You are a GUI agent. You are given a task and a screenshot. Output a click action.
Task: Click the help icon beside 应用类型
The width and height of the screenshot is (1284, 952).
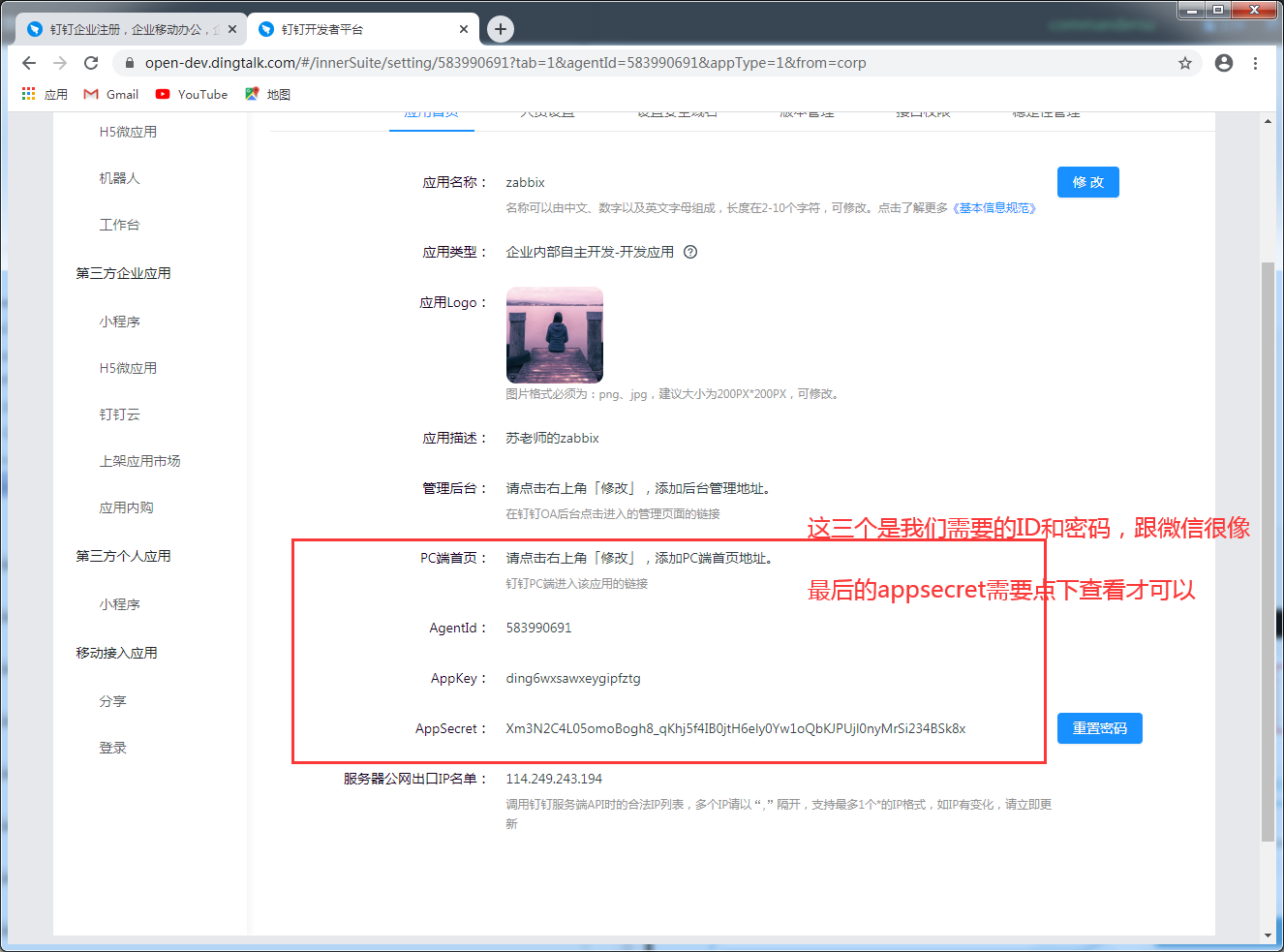click(x=690, y=252)
